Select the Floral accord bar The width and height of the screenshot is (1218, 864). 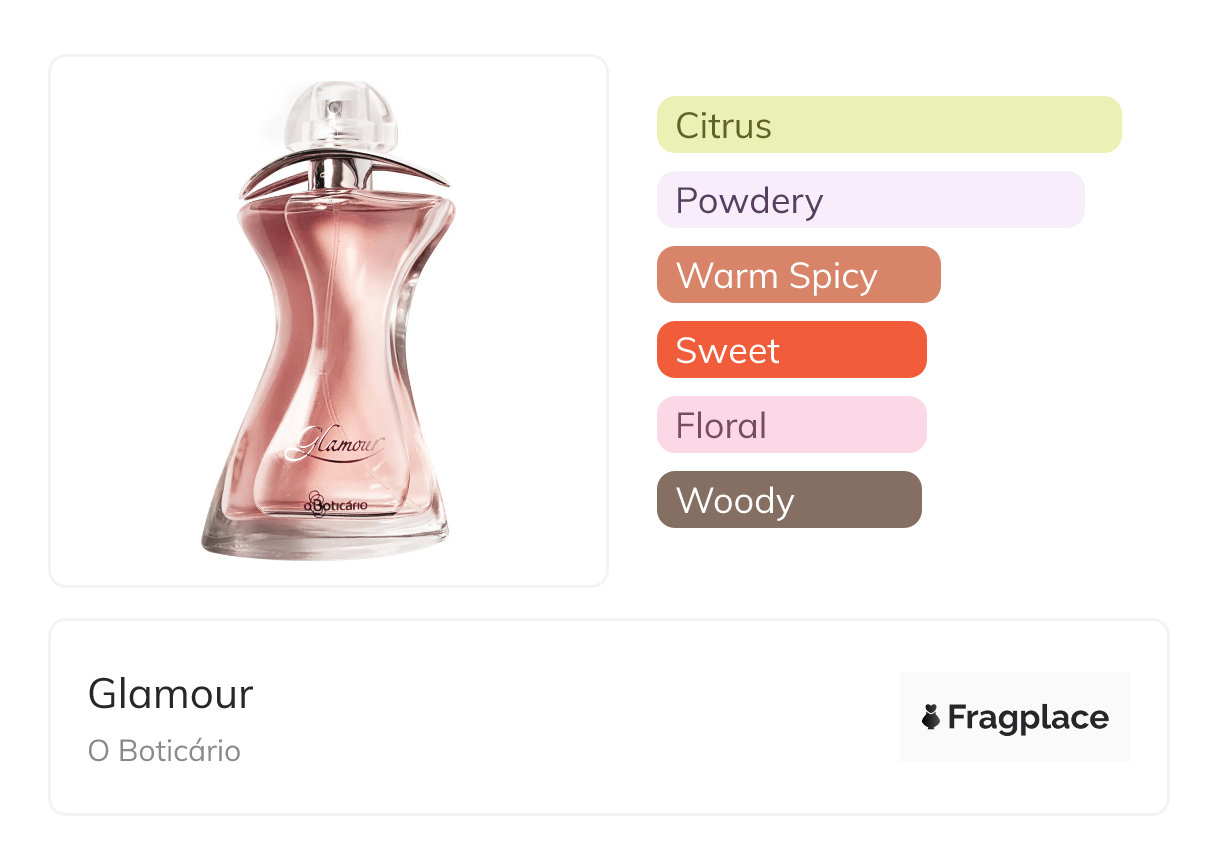point(791,425)
